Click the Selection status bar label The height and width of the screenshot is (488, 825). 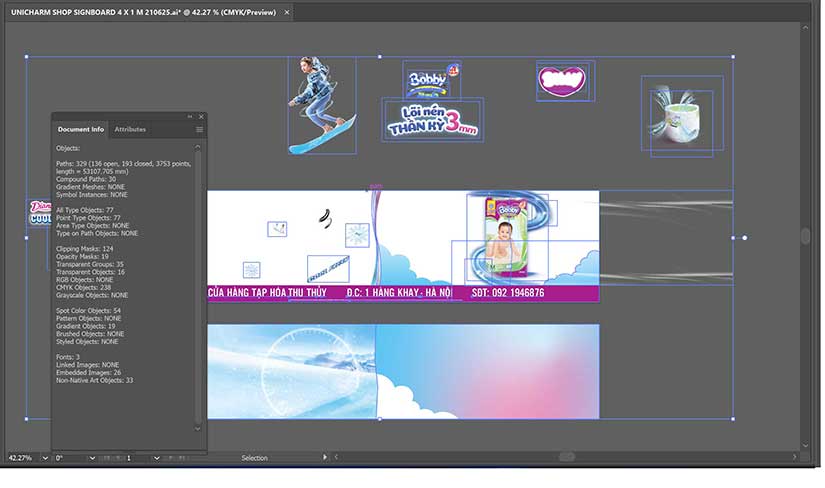click(x=255, y=458)
